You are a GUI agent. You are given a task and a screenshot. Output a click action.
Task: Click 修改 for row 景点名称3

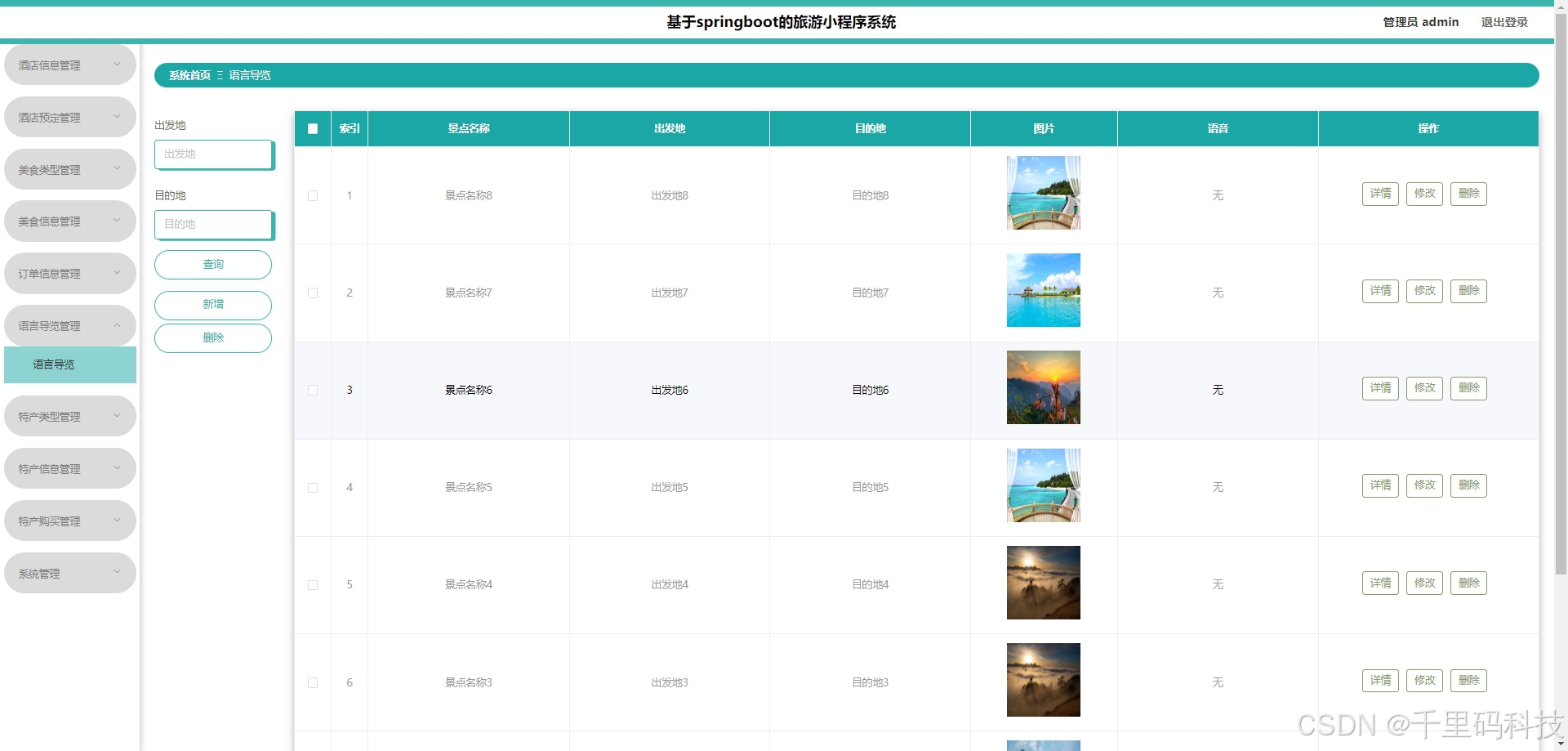coord(1424,681)
